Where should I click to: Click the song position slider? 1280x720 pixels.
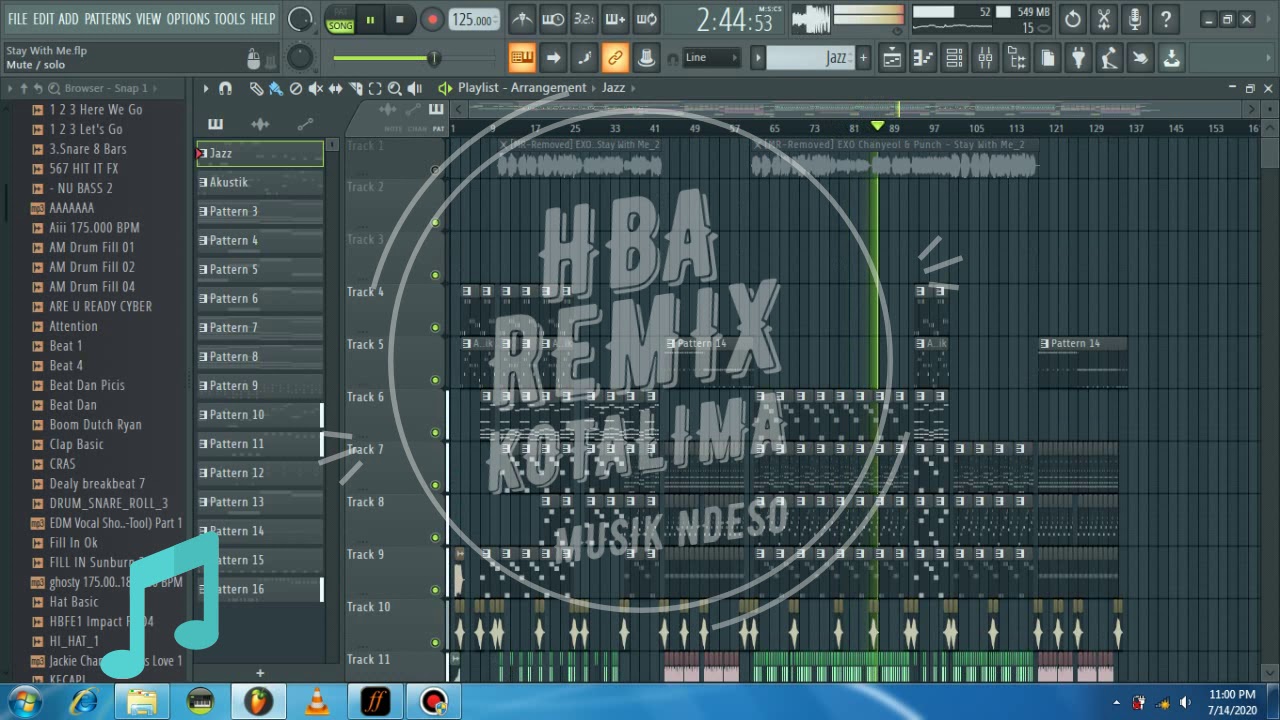pyautogui.click(x=415, y=58)
